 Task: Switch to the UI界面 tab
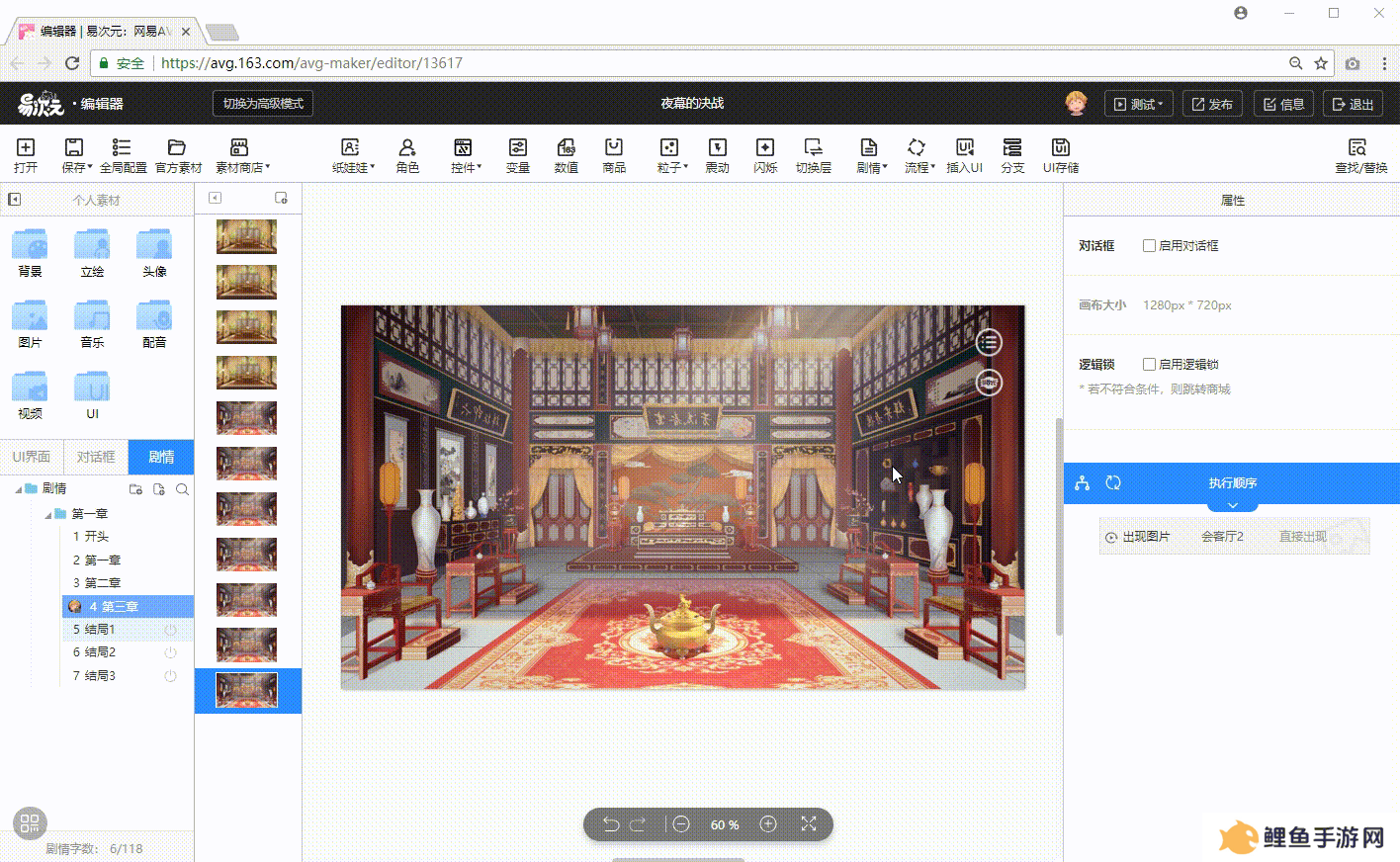click(x=32, y=457)
